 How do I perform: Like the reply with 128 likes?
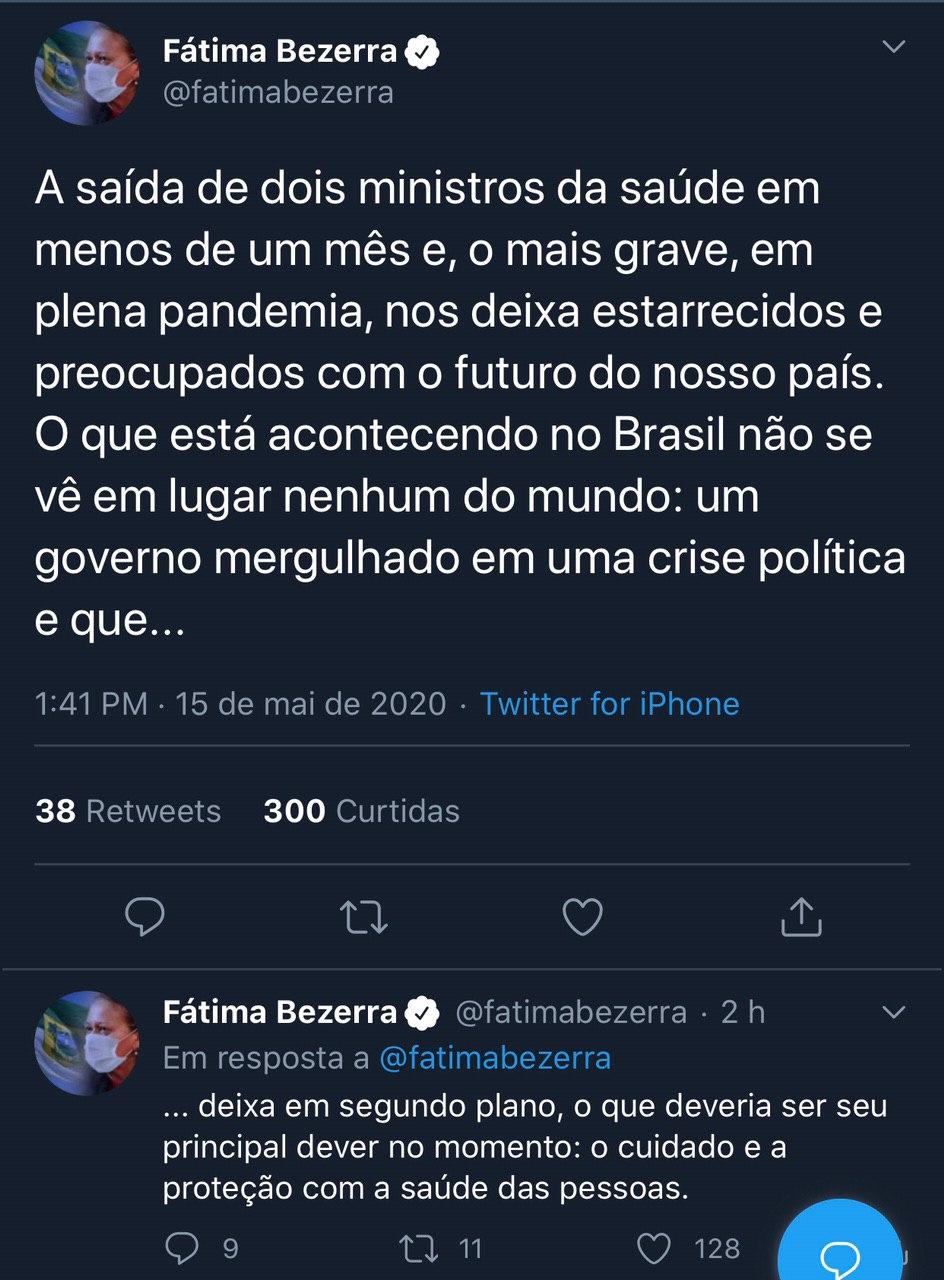[655, 1247]
